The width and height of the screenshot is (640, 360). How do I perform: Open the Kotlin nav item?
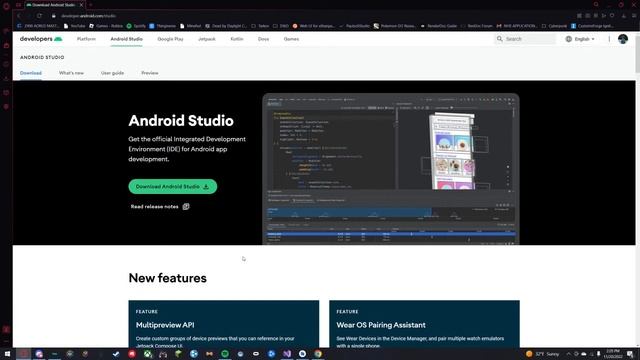[x=237, y=39]
